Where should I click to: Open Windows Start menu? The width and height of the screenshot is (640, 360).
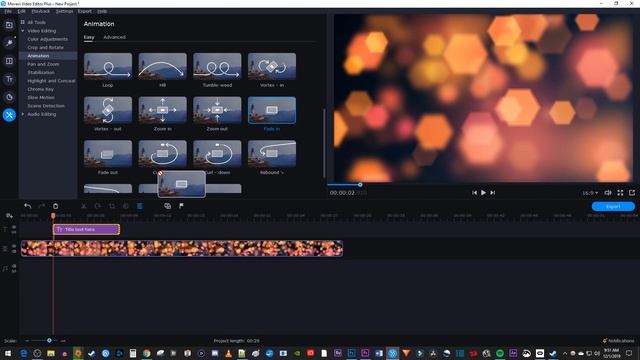[x=7, y=353]
